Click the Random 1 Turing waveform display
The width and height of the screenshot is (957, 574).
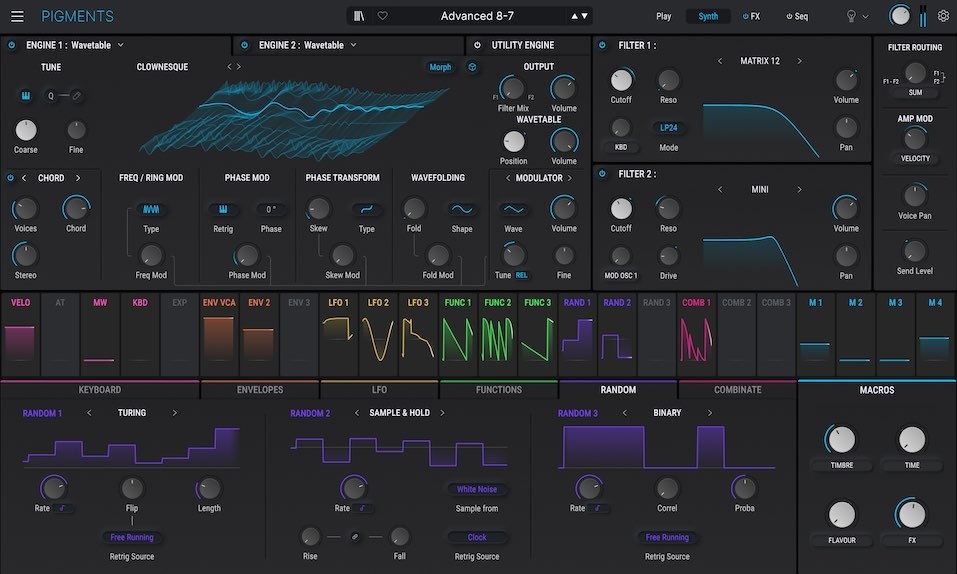pyautogui.click(x=132, y=446)
